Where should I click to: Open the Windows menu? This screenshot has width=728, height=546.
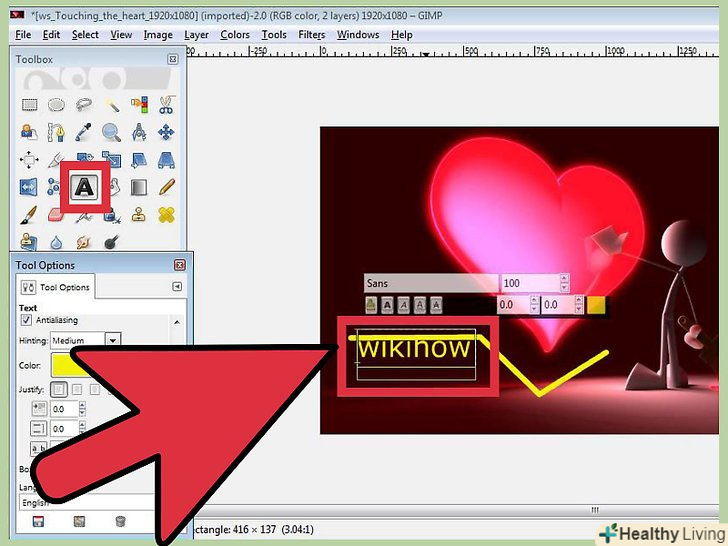coord(358,35)
